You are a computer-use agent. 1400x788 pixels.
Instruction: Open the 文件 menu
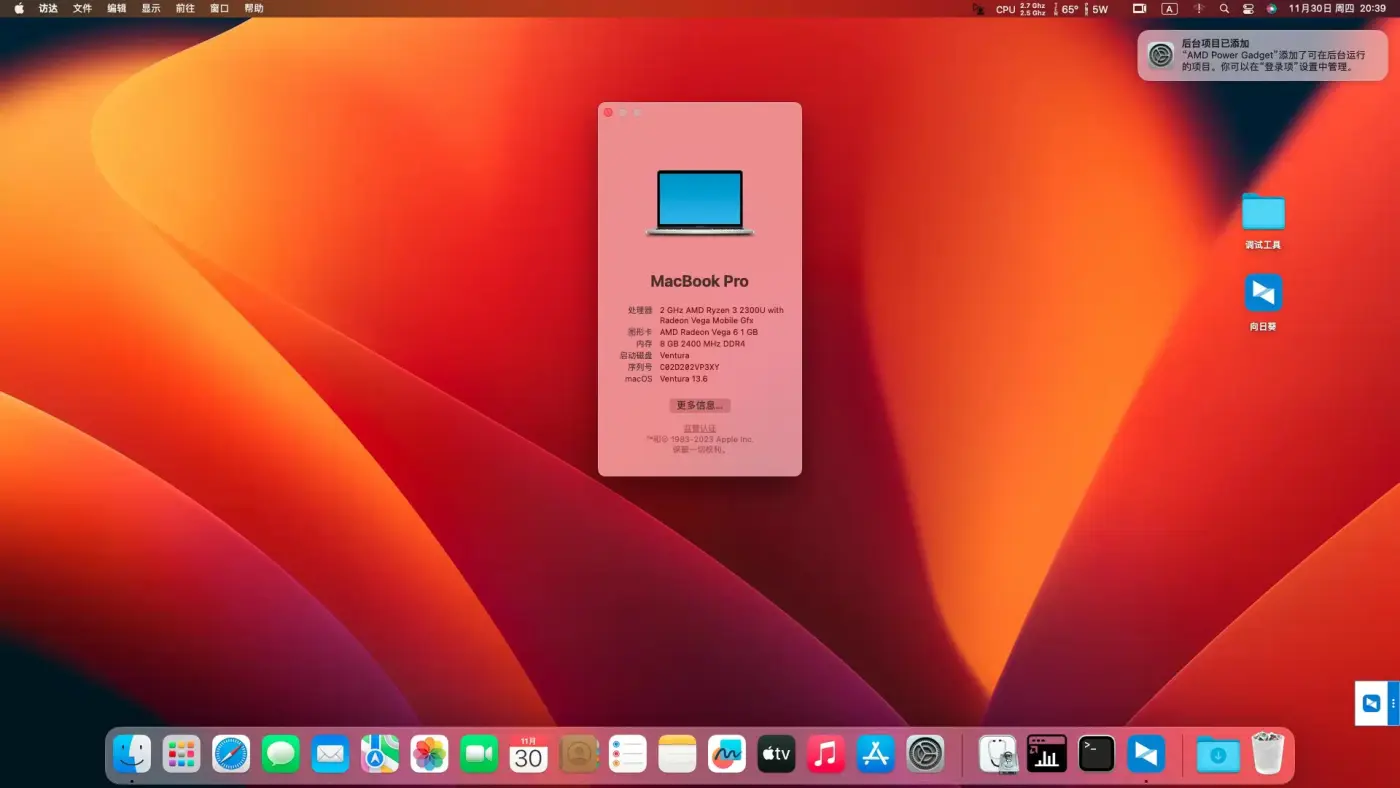click(82, 9)
